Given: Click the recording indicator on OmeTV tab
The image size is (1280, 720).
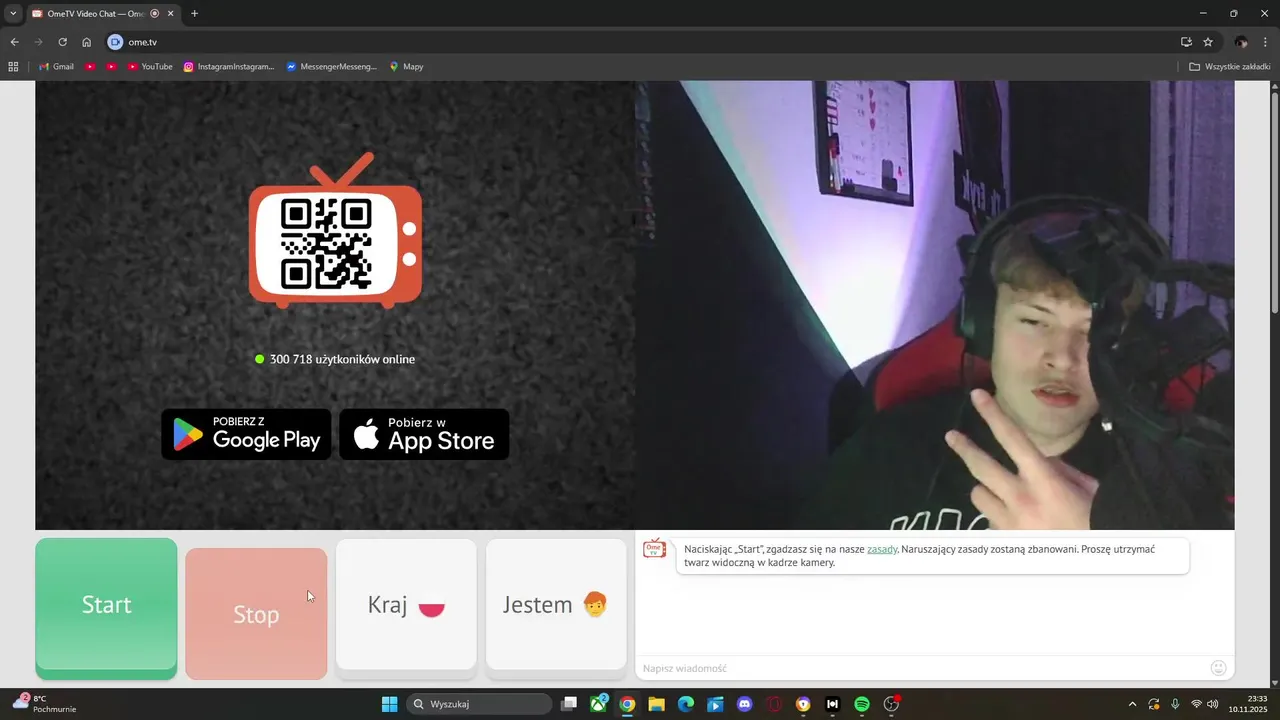Looking at the screenshot, I should [x=155, y=13].
